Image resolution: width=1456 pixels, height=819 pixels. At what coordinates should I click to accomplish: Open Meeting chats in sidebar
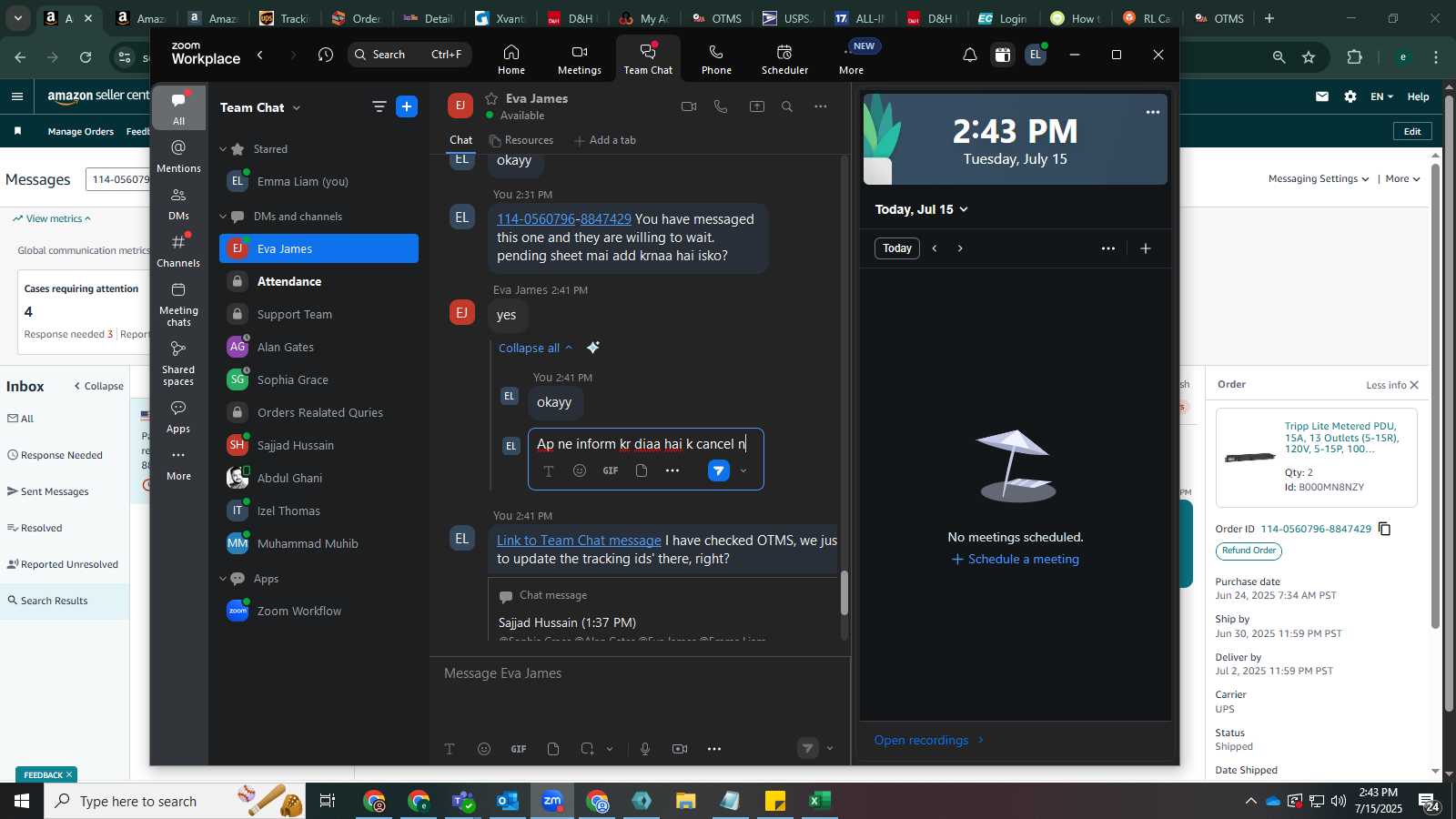coord(178,304)
